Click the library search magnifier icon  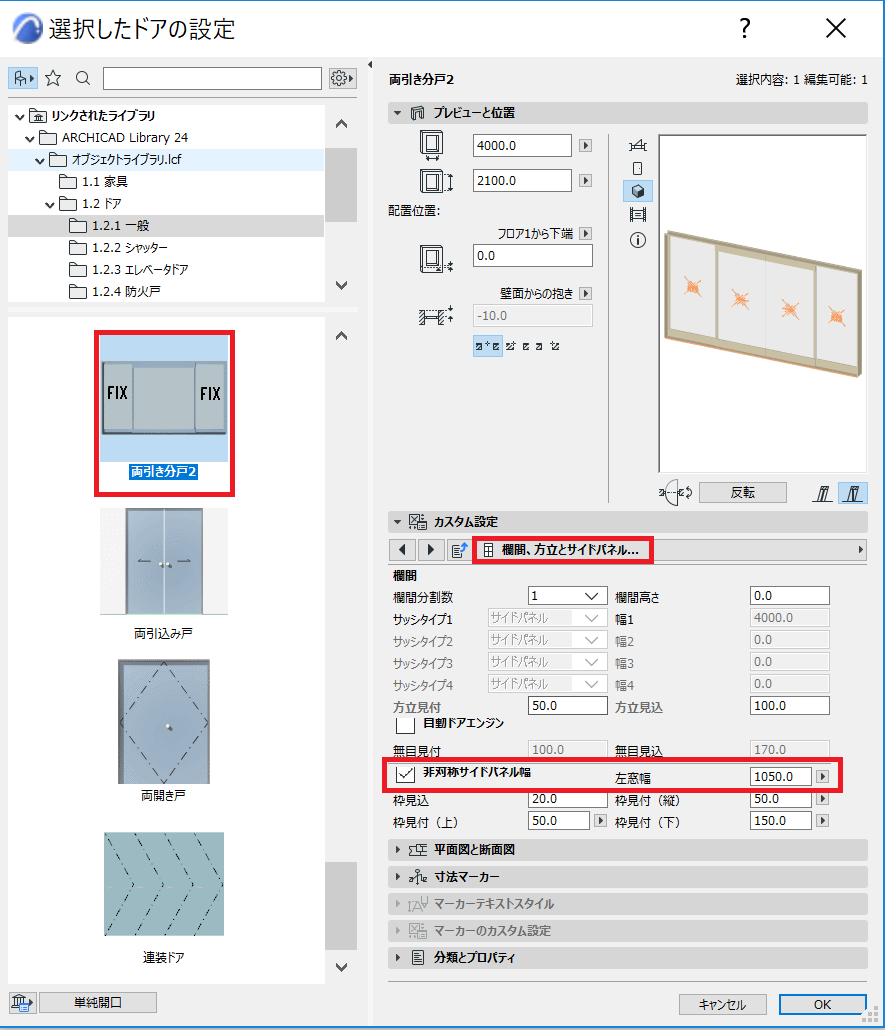[83, 79]
